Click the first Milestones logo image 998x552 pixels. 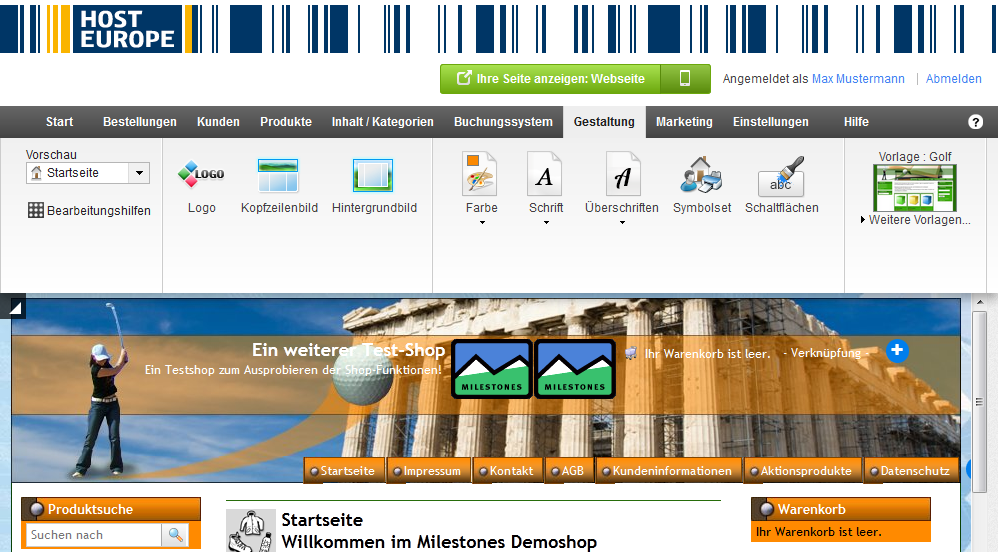point(491,369)
